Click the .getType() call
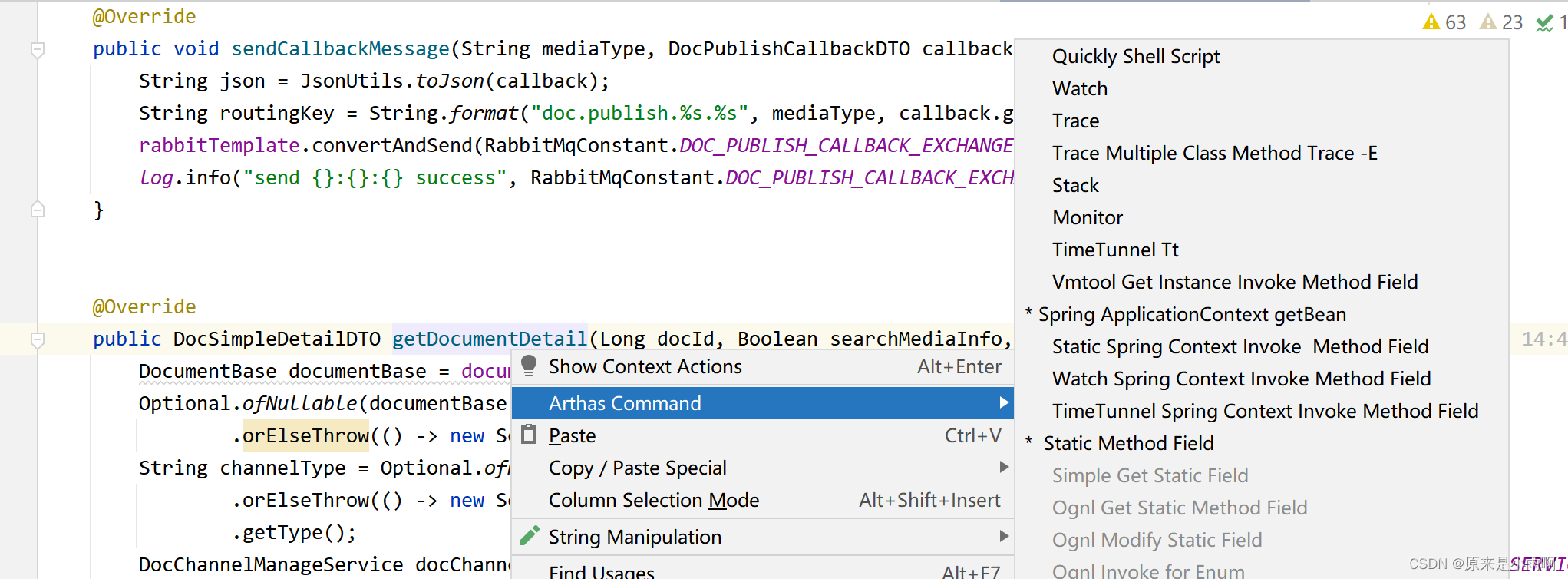This screenshot has height=579, width=1568. click(x=294, y=532)
